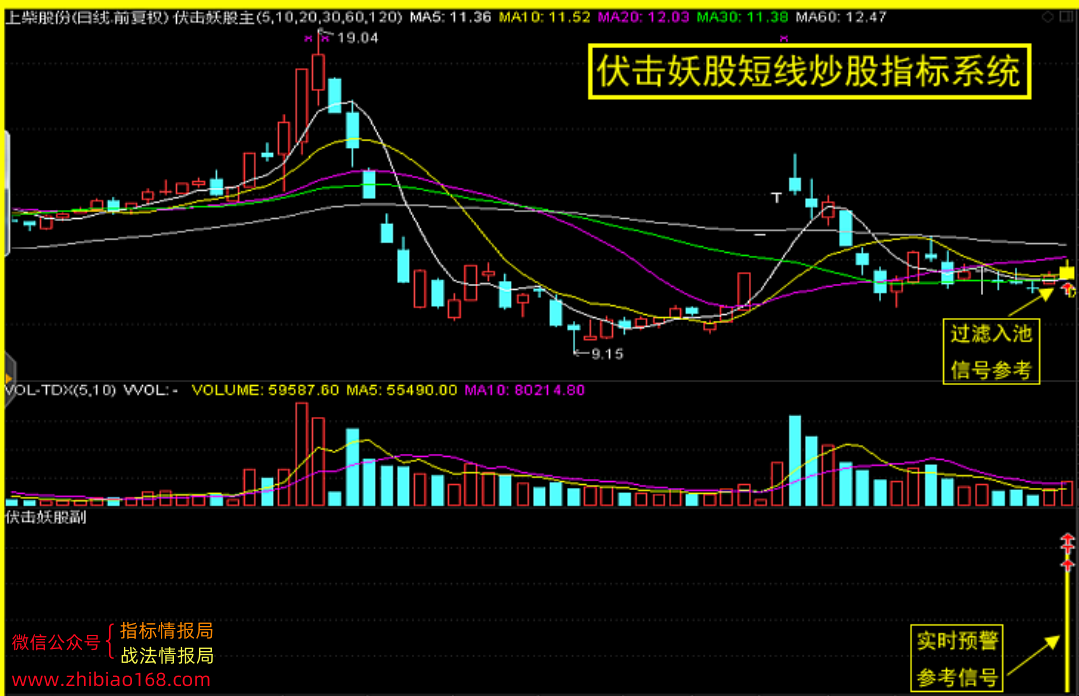Screen dimensions: 1079x696
Task: Open the 伏击妖股主(5,10,20,30,60,120) indicator parameters
Action: pos(288,17)
